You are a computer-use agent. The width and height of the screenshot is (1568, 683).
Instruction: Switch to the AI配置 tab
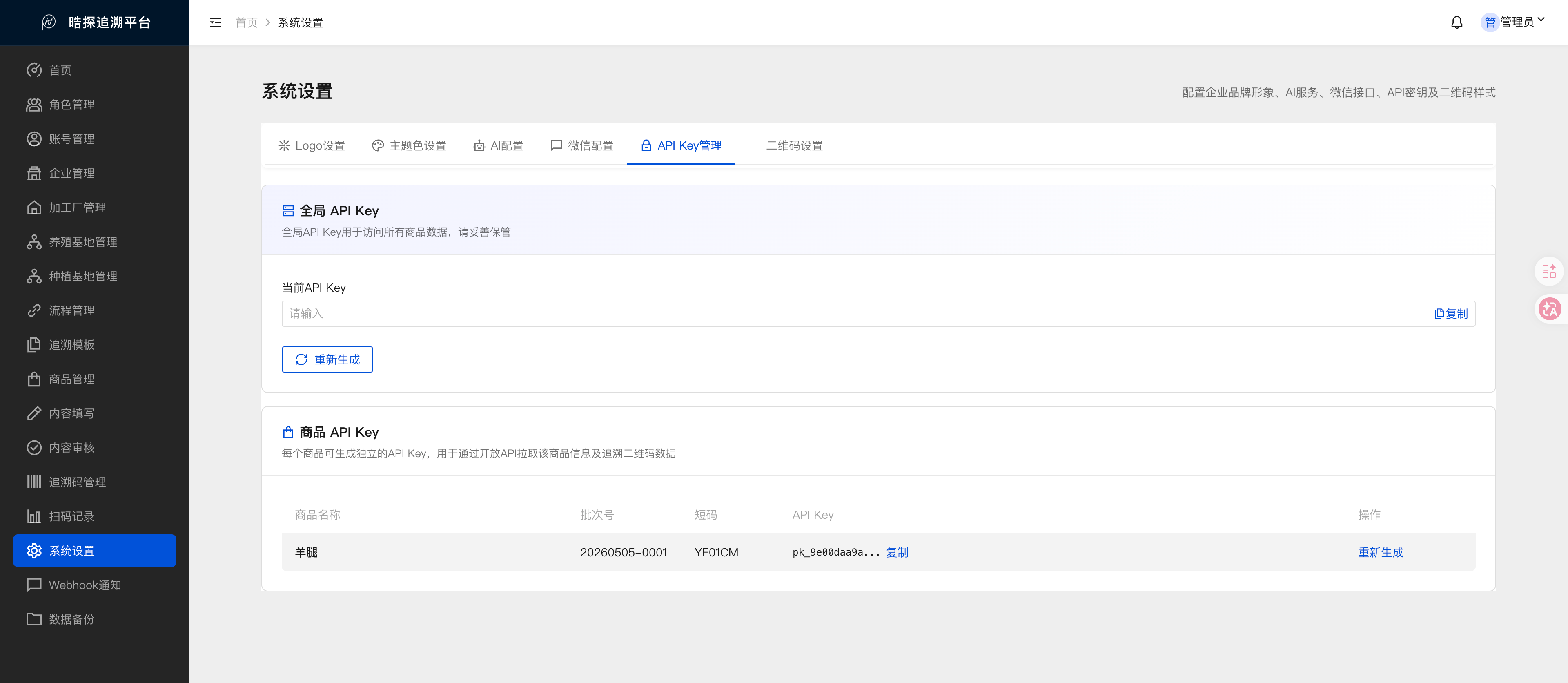tap(499, 145)
